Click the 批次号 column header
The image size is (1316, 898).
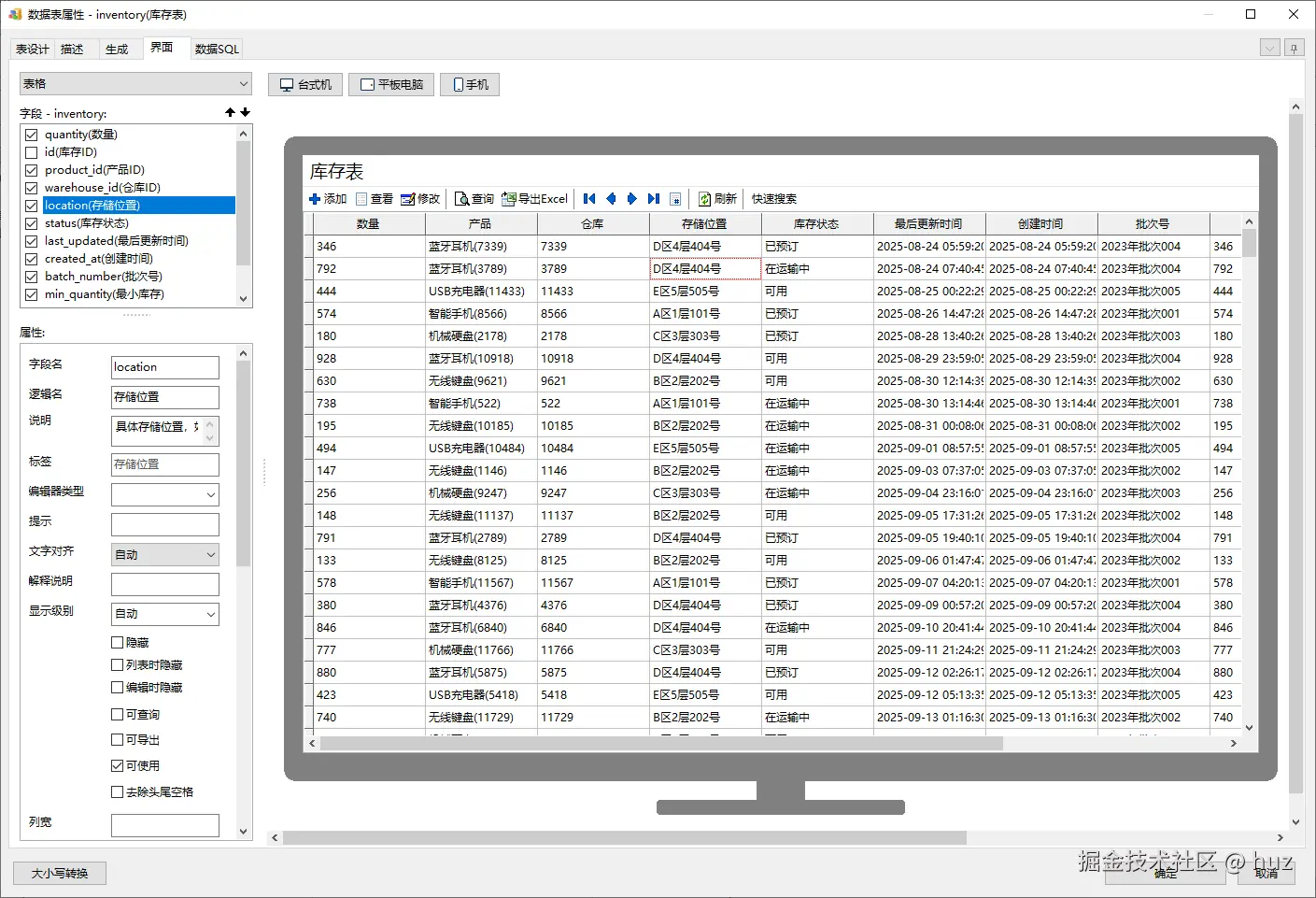(1153, 224)
